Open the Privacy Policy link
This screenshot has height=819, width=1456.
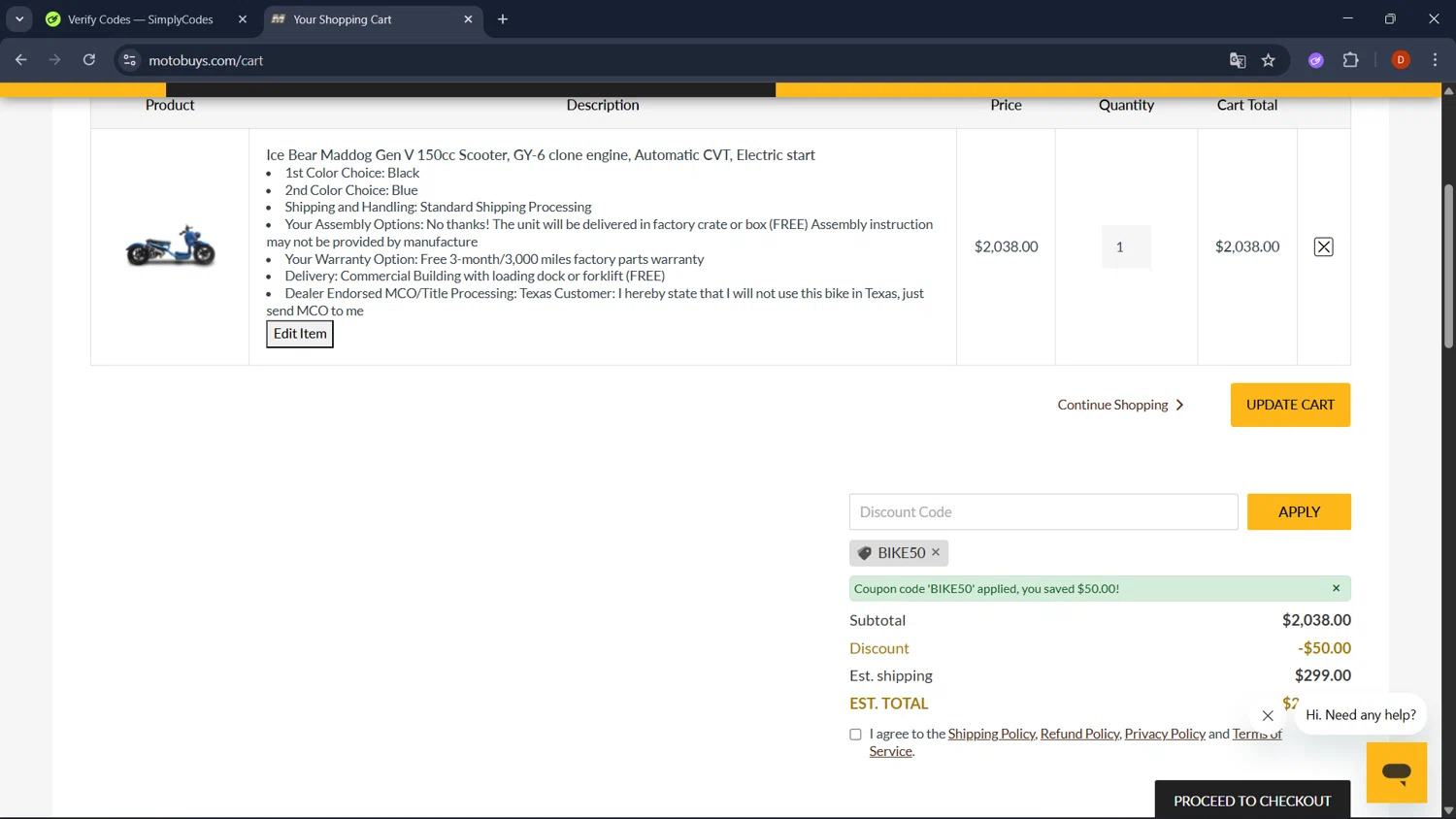click(1165, 734)
